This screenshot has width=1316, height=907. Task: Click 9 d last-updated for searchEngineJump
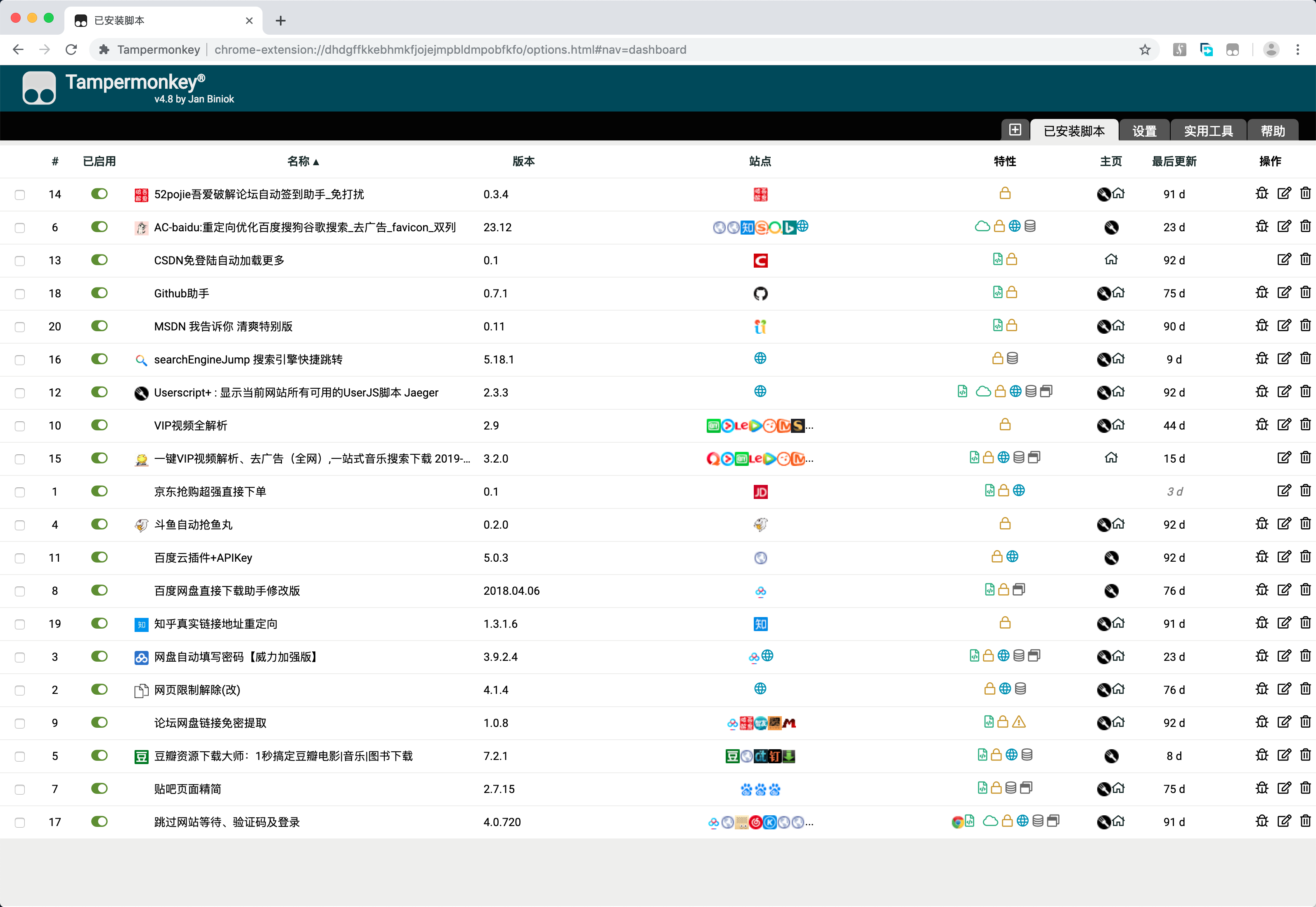click(x=1174, y=360)
